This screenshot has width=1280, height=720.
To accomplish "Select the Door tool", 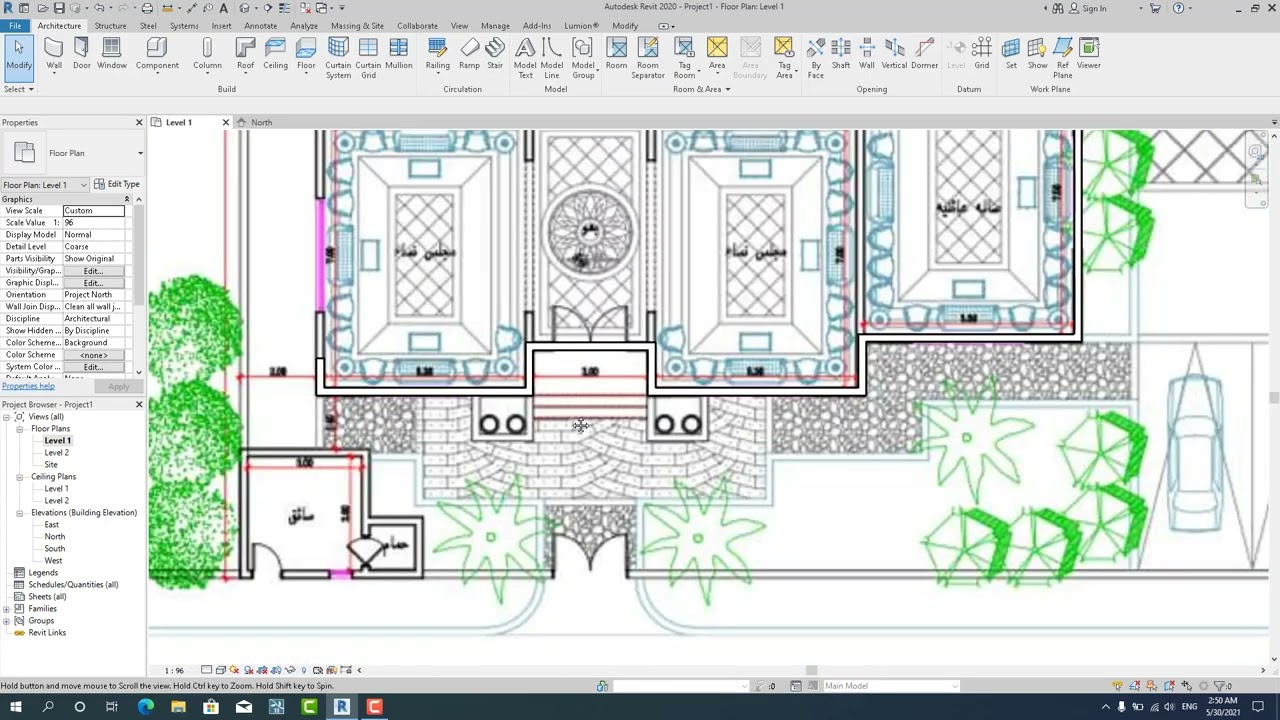I will (81, 54).
